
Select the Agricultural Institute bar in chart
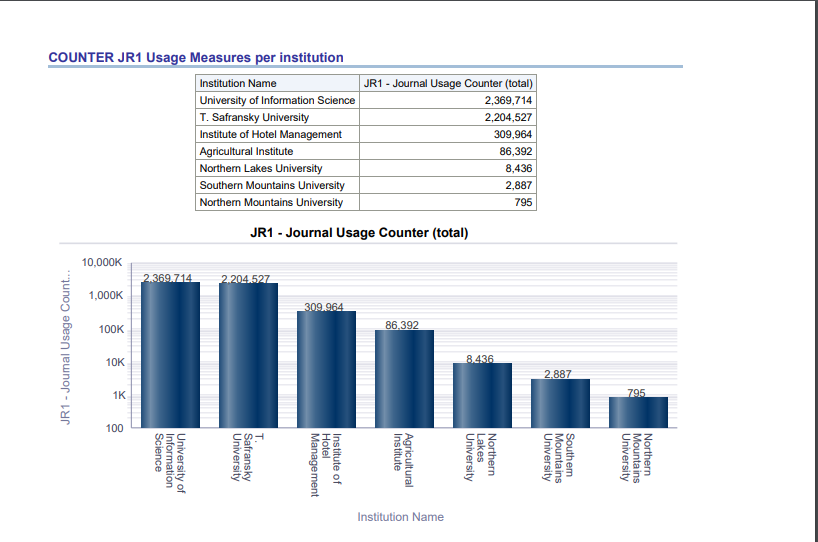click(x=404, y=379)
